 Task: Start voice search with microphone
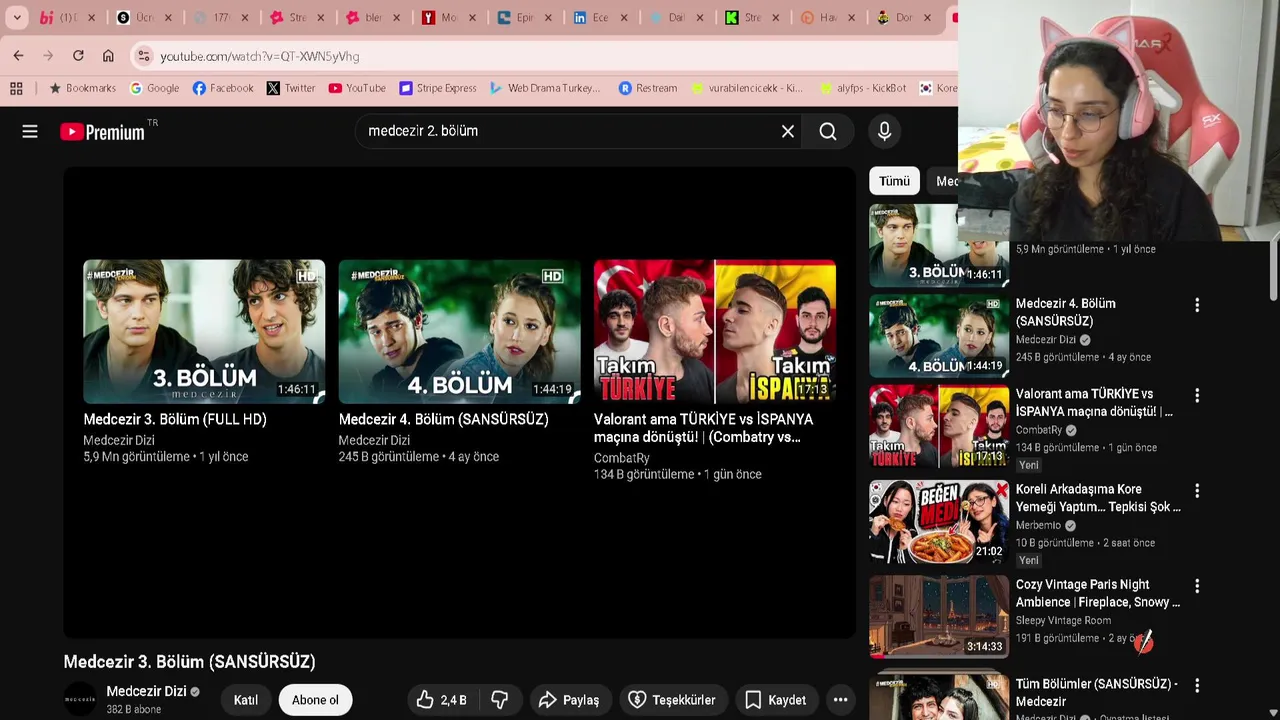tap(884, 131)
